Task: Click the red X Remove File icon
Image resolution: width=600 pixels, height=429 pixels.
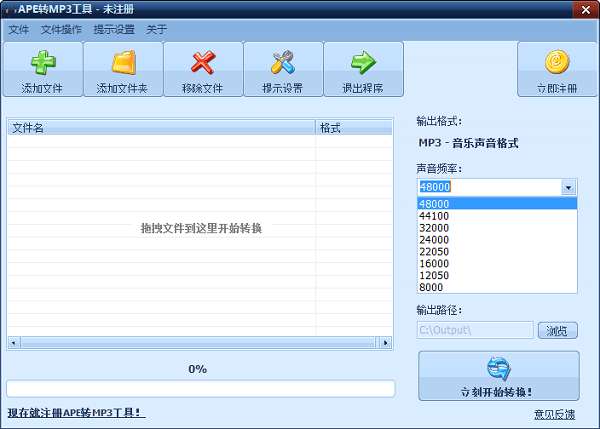Action: coord(203,62)
